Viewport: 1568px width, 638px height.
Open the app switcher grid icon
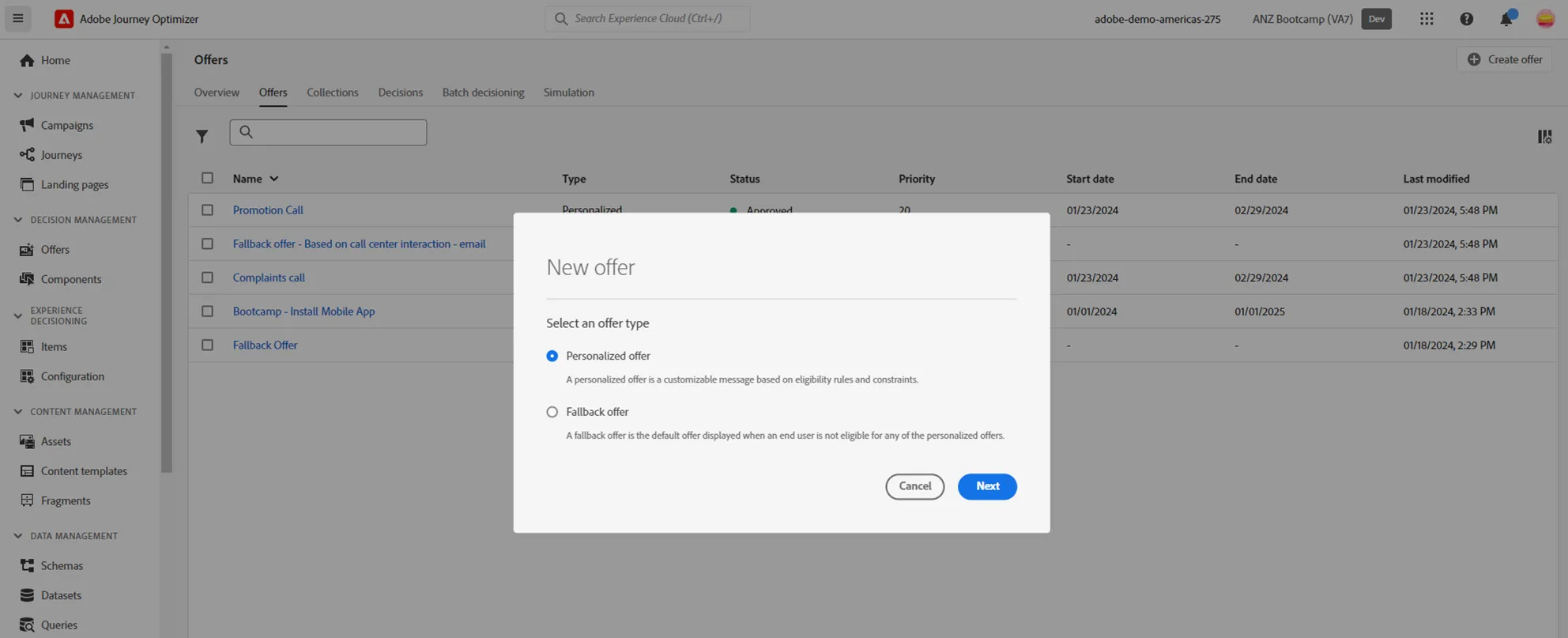click(1427, 18)
